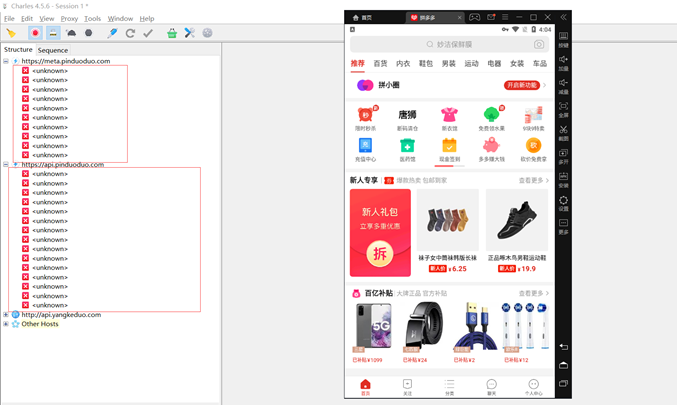Take a screenshot with the 截图 scissors icon

pos(563,133)
